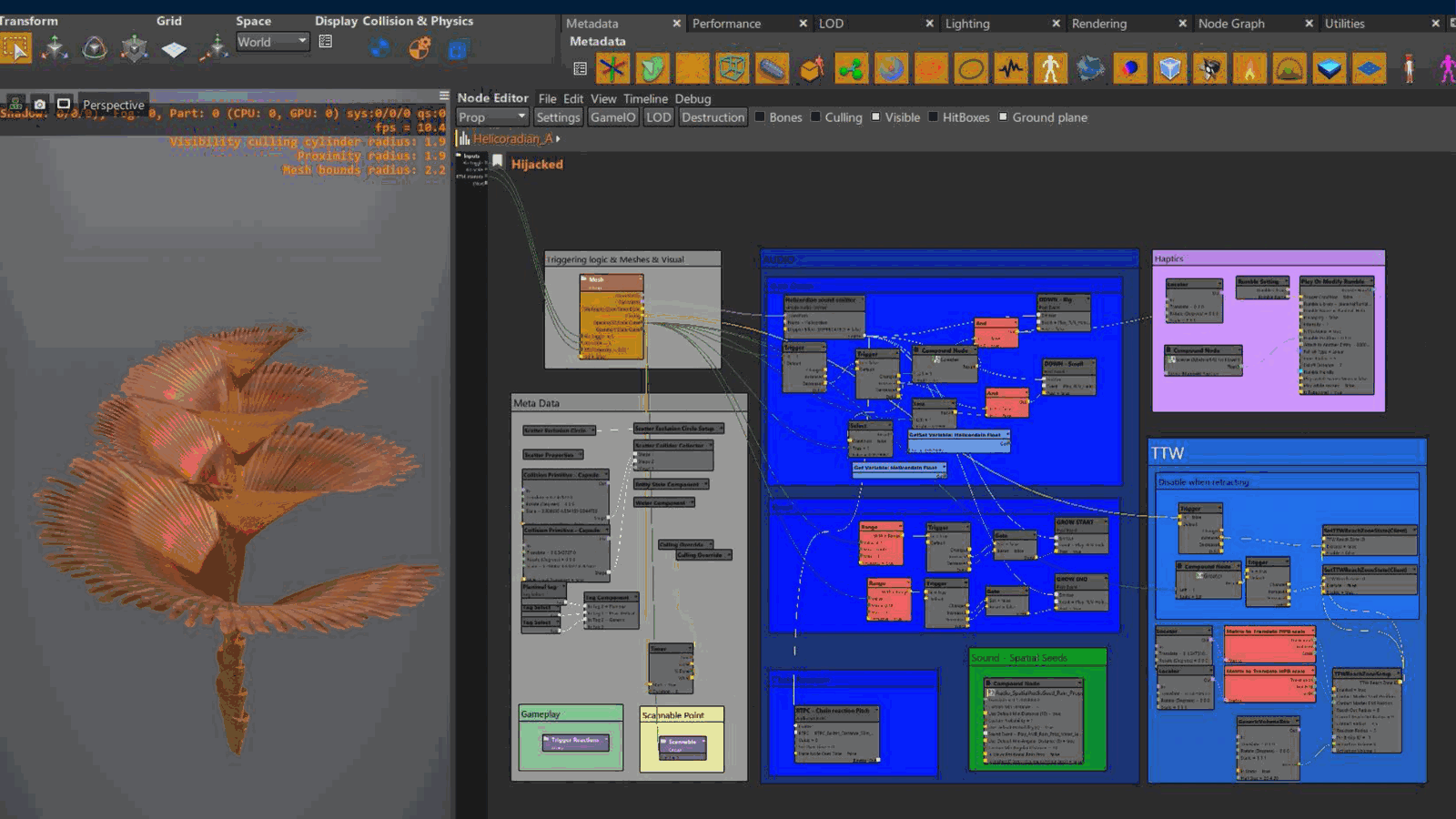Choose the move gizmo tool
The width and height of the screenshot is (1456, 819).
[55, 47]
